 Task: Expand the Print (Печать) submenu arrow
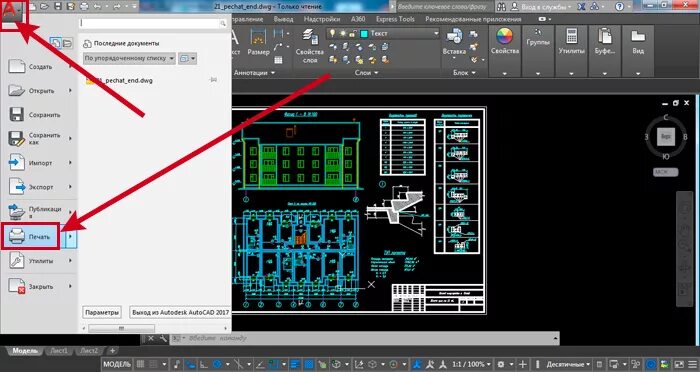[x=70, y=237]
